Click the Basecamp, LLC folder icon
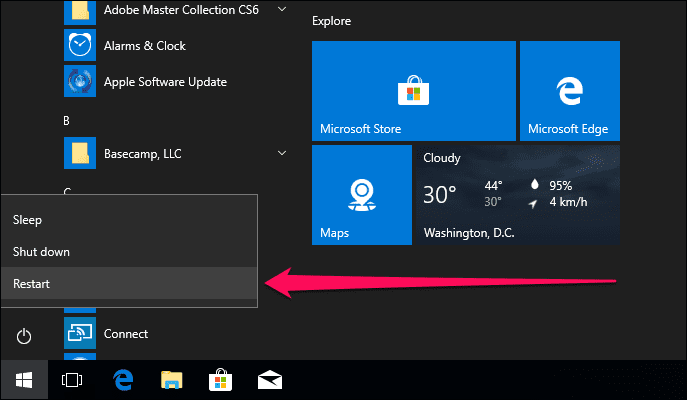This screenshot has height=400, width=687. point(80,153)
